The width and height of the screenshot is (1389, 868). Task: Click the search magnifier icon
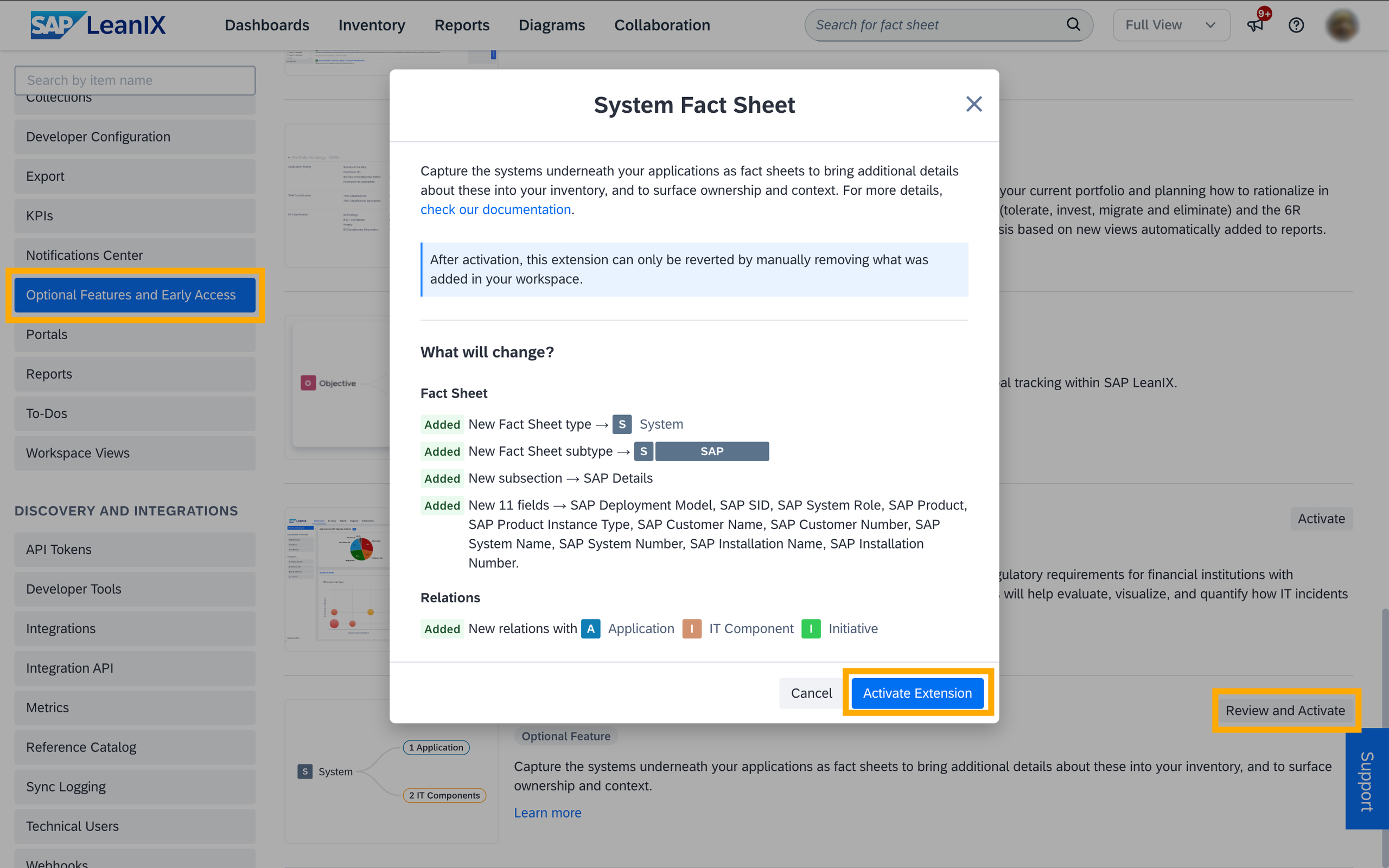click(1073, 25)
